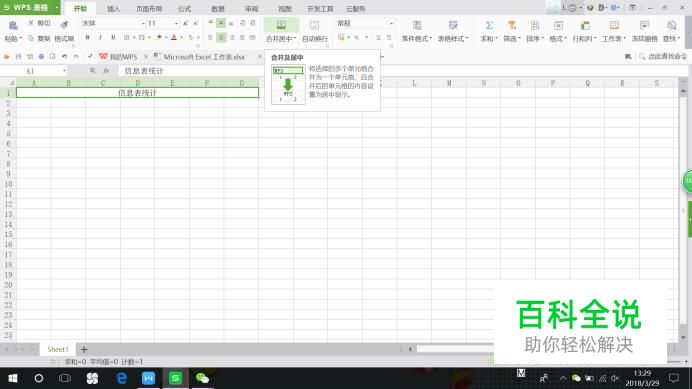Screen dimensions: 692x389
Task: Click the 冻结窗格 freeze panes icon
Action: point(644,26)
